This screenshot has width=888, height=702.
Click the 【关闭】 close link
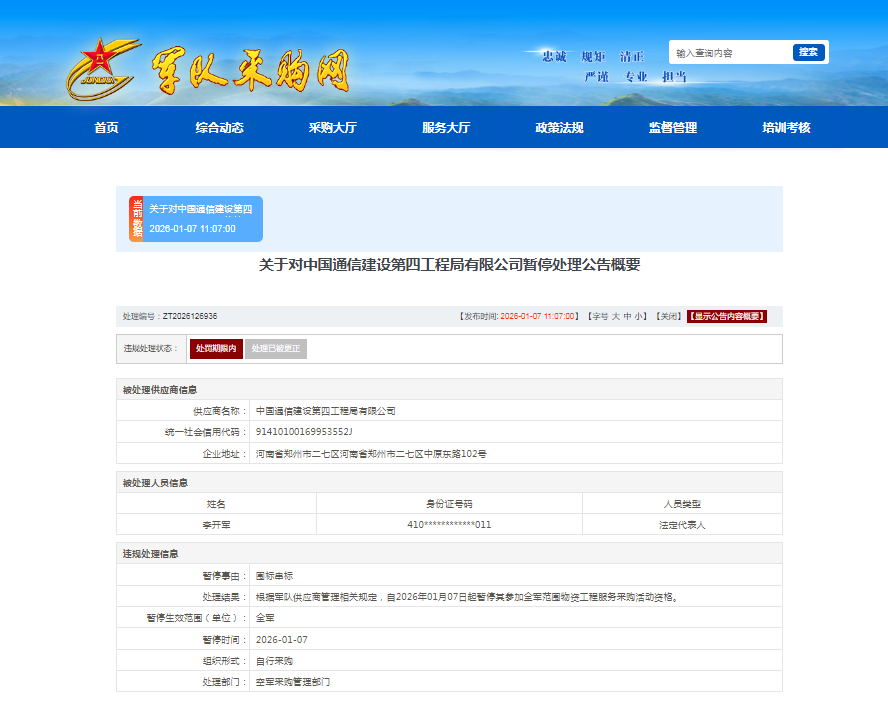(x=667, y=316)
